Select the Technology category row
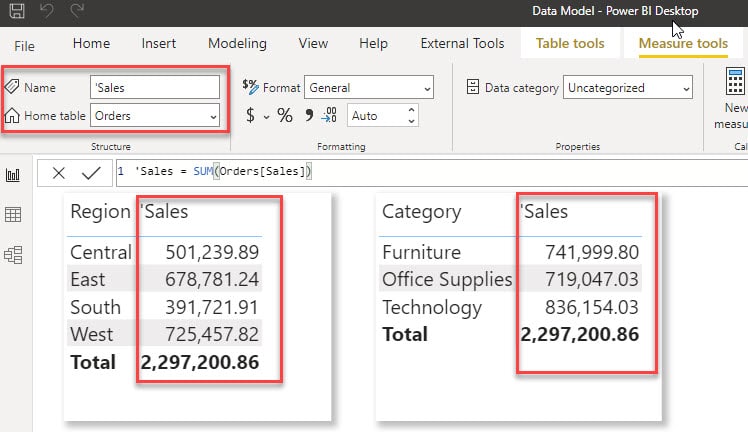 (510, 307)
